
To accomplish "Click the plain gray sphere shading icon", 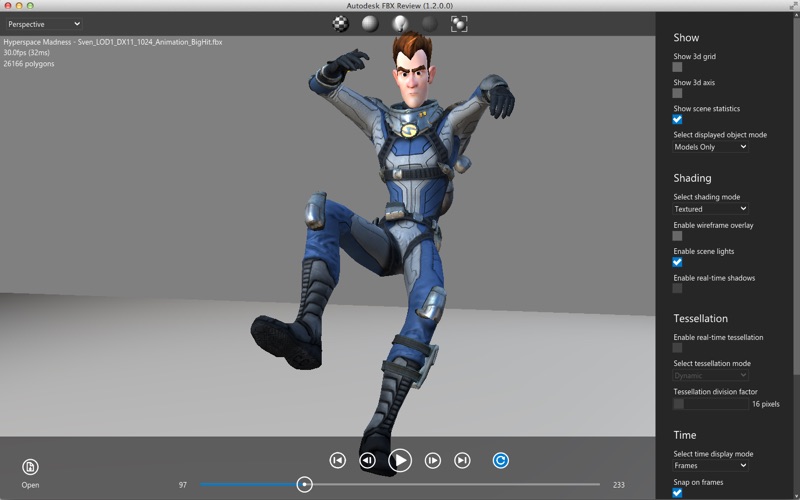I will coord(370,24).
